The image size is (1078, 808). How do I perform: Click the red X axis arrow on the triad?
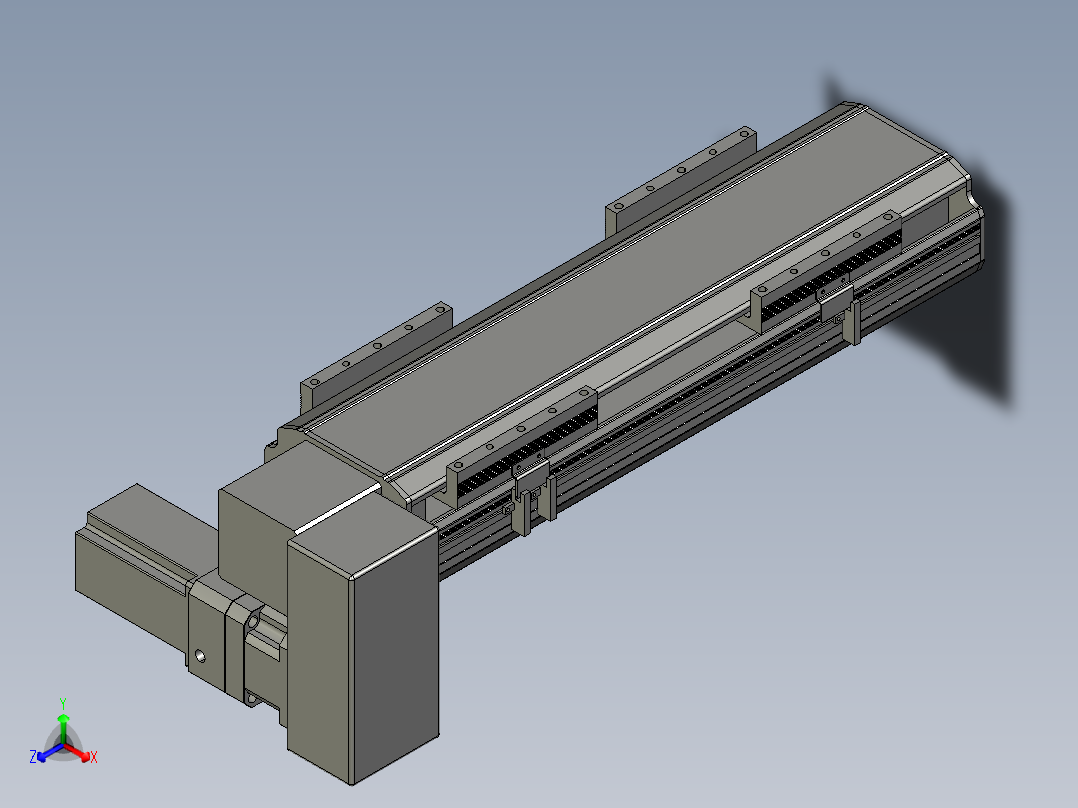point(86,754)
